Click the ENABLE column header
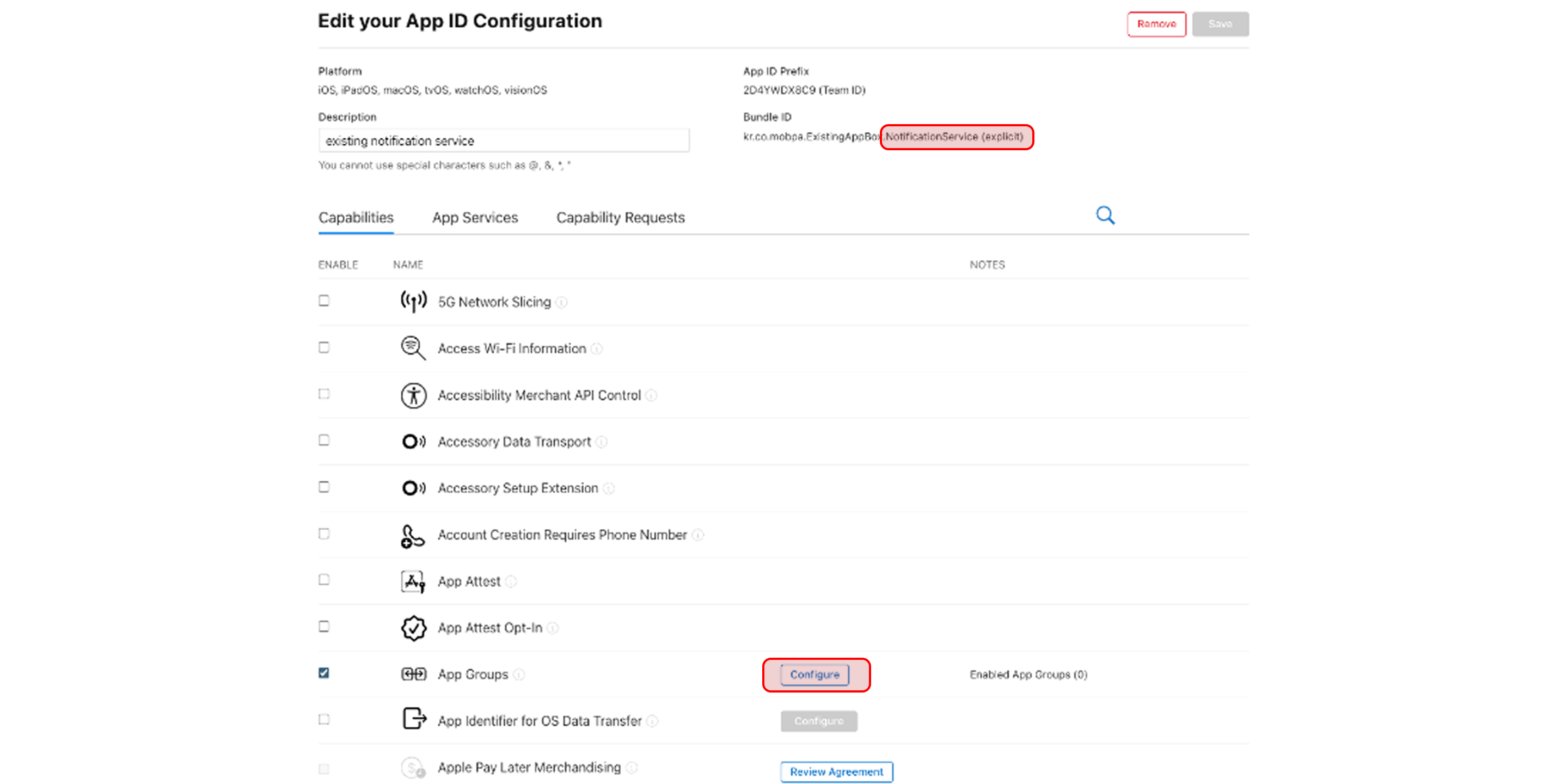1568x784 pixels. point(338,265)
